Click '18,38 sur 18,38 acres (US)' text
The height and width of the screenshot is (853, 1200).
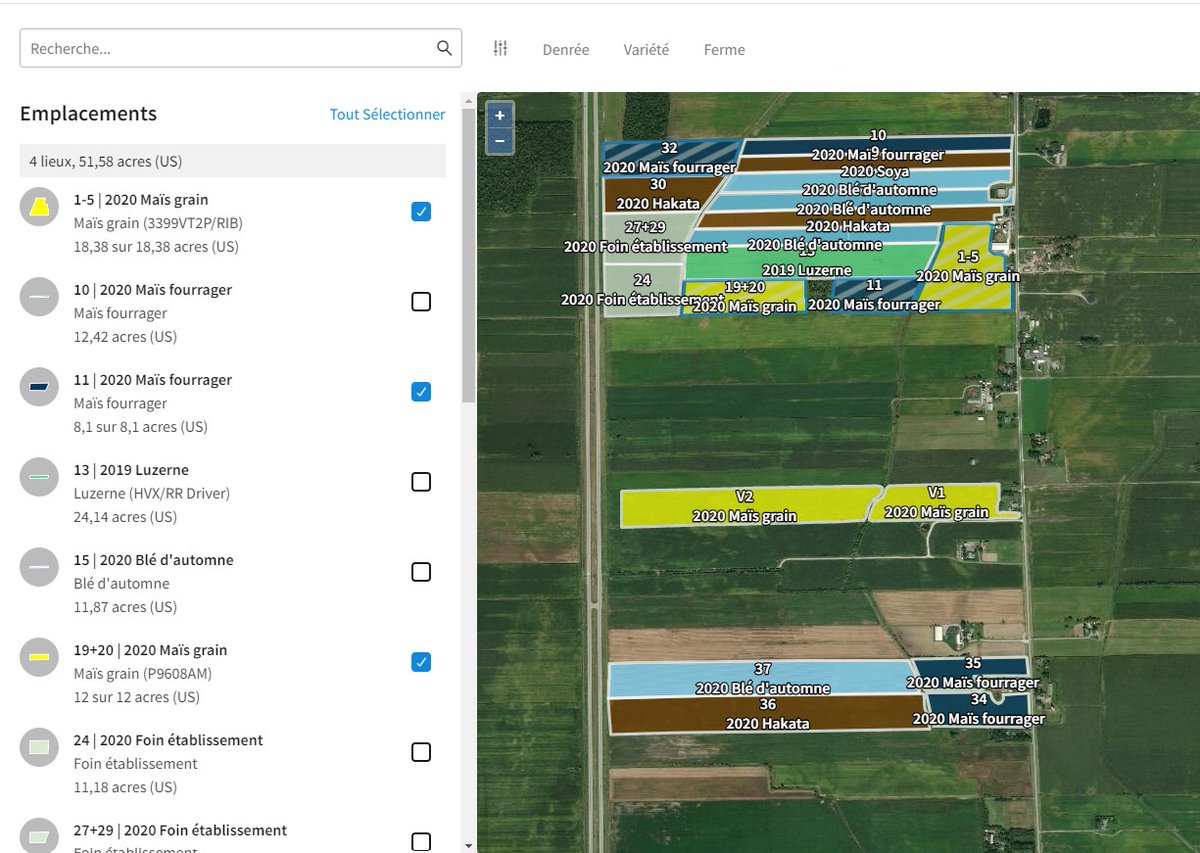coord(156,246)
